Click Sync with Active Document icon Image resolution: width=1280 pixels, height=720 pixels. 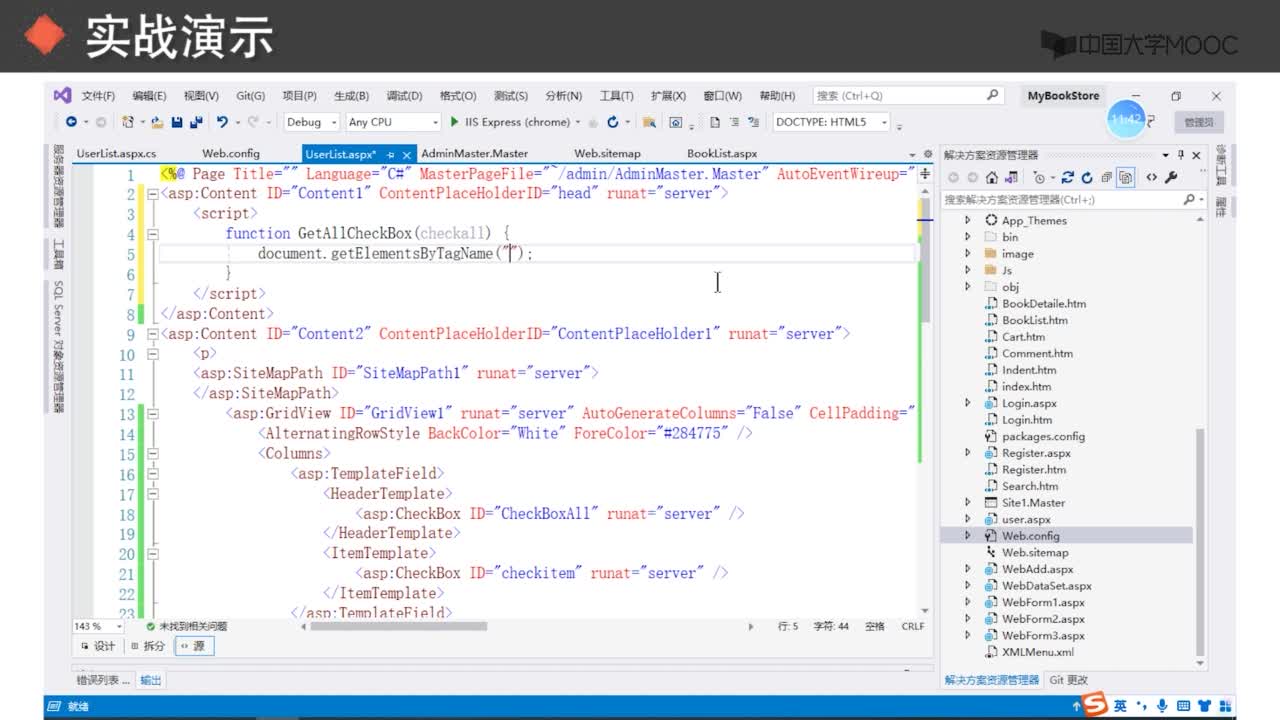coord(1068,177)
